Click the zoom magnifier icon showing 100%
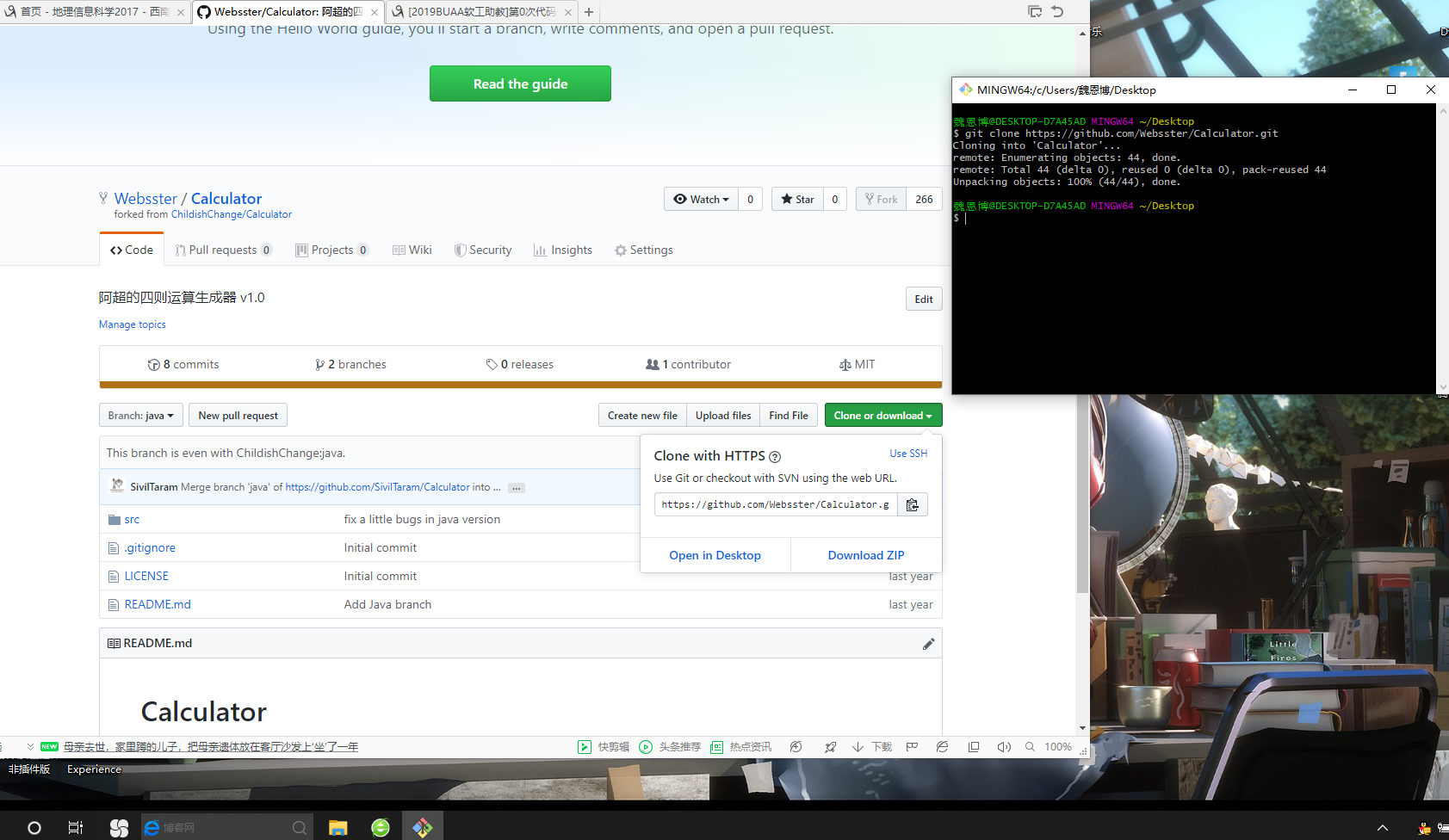 point(1030,747)
